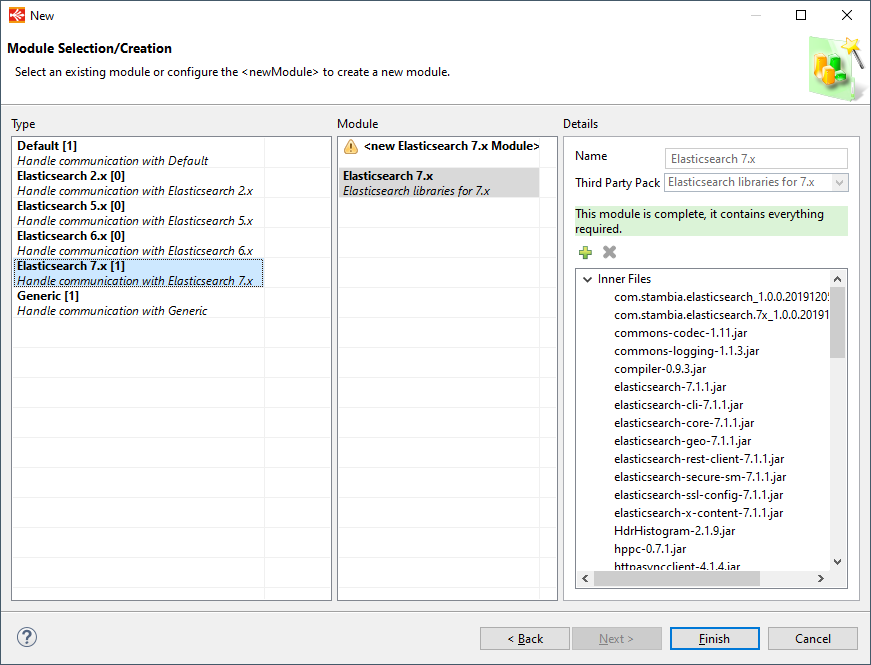Viewport: 871px width, 665px height.
Task: Maximize the New dialog window
Action: click(x=800, y=15)
